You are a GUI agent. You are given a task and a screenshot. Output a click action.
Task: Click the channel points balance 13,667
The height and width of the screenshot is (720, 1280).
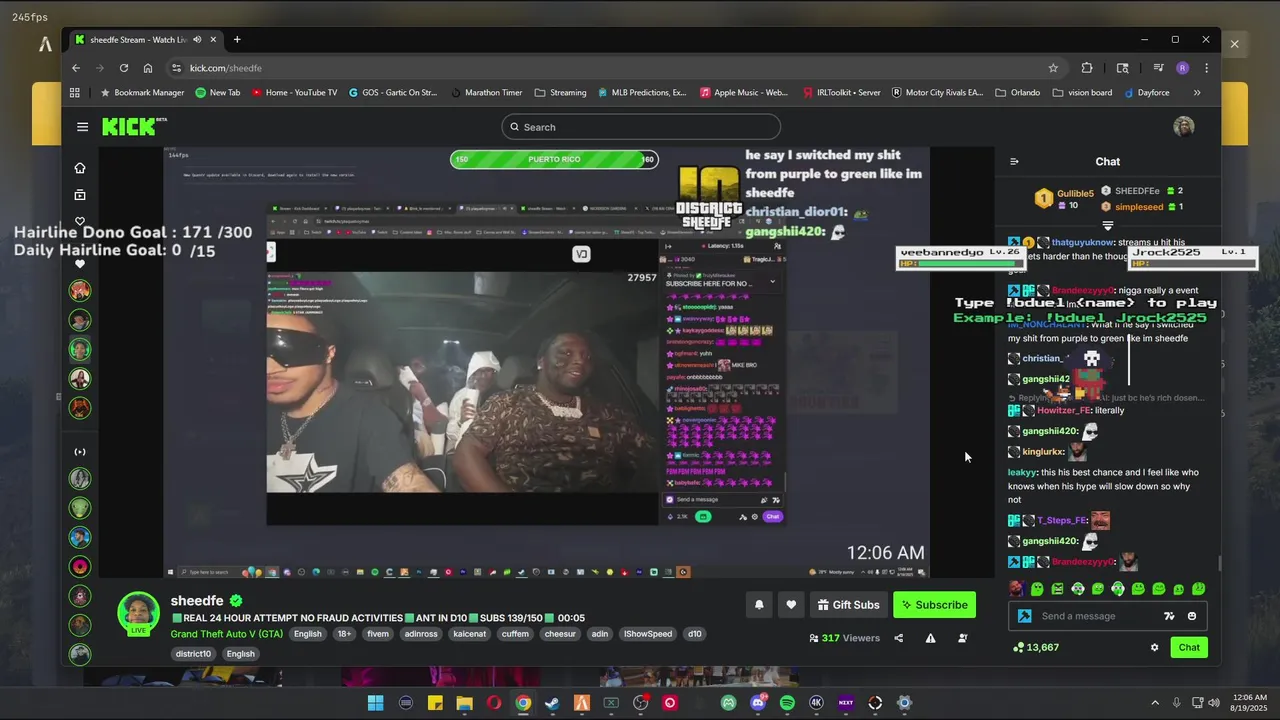click(x=1035, y=647)
